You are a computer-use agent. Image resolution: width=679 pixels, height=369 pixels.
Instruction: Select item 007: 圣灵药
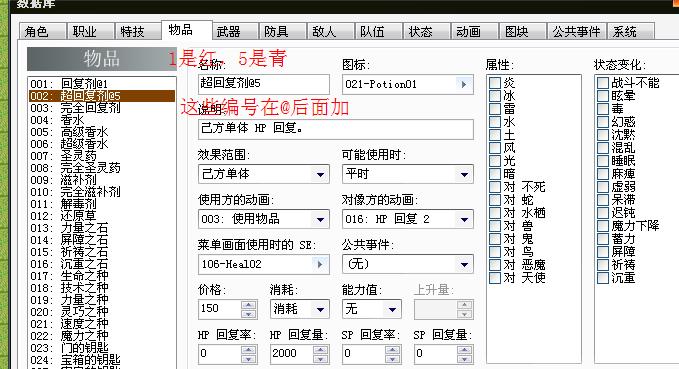coord(102,156)
